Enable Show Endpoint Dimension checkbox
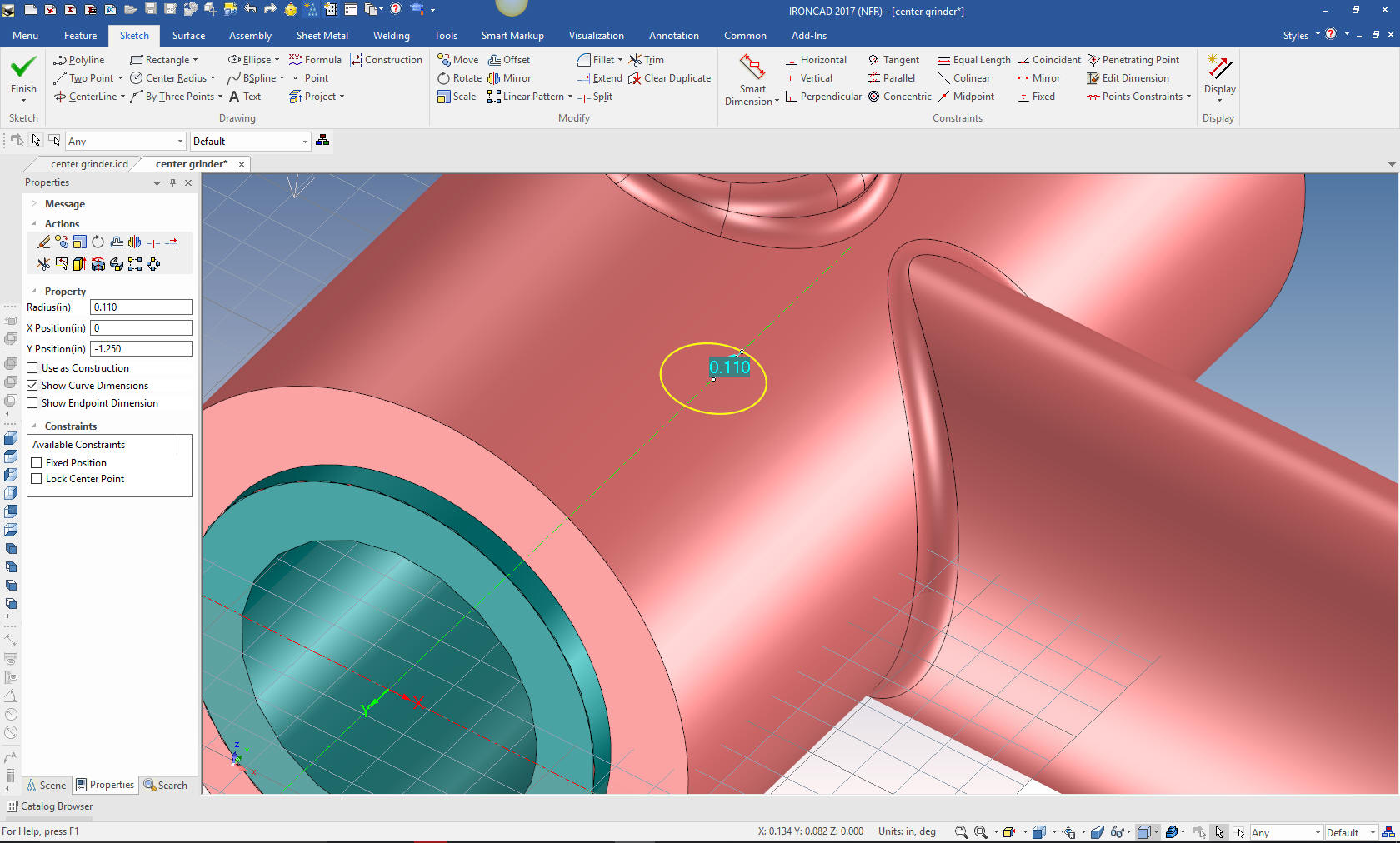1400x843 pixels. (x=32, y=403)
